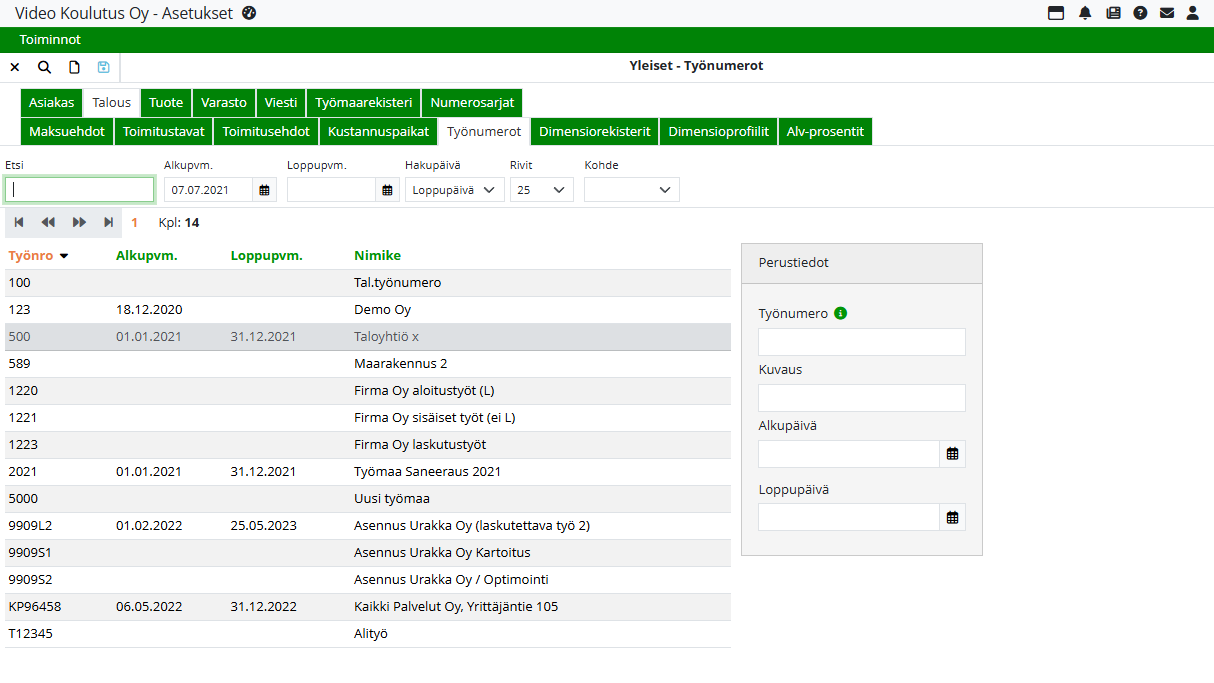Click the new document icon
Screen dimensions: 1214x683
(x=74, y=67)
